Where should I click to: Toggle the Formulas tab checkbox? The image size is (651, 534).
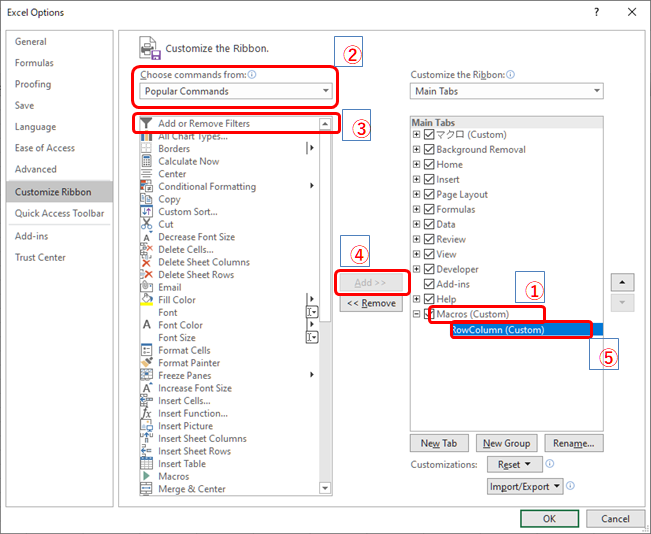coord(429,209)
